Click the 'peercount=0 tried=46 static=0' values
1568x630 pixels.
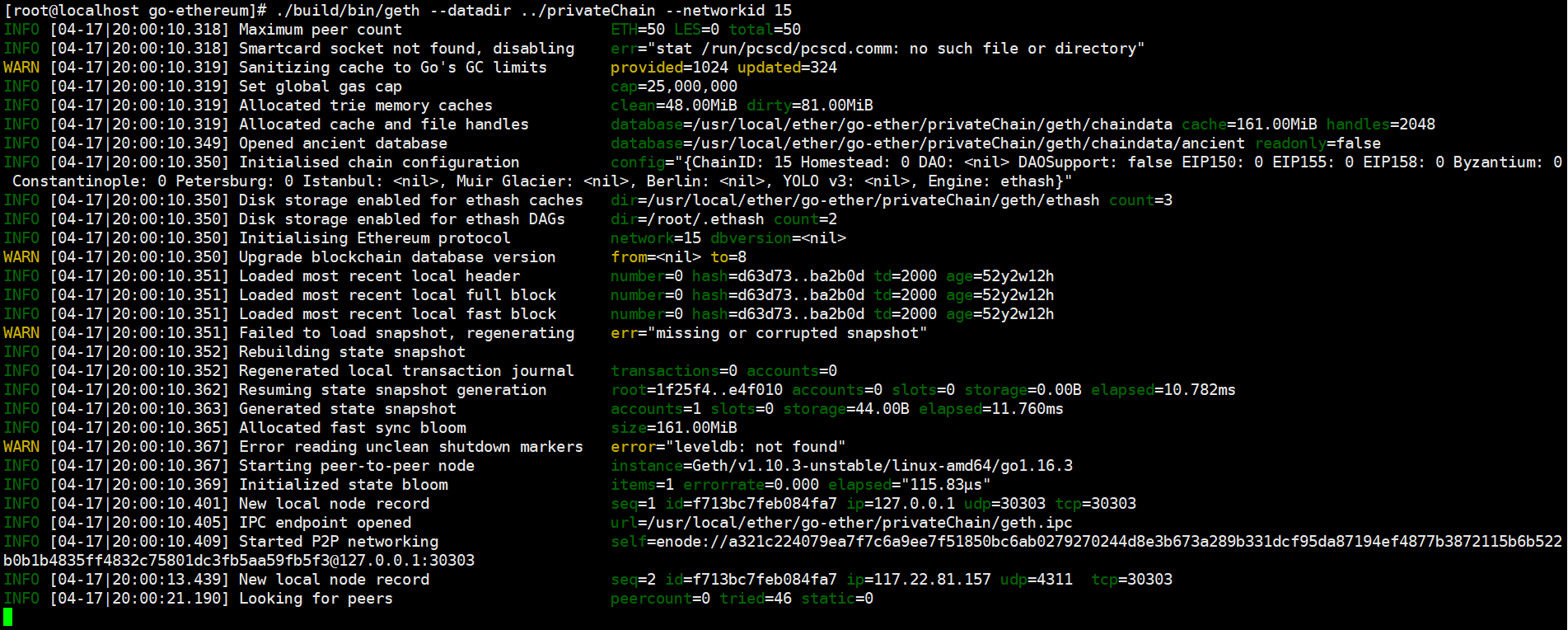(742, 599)
